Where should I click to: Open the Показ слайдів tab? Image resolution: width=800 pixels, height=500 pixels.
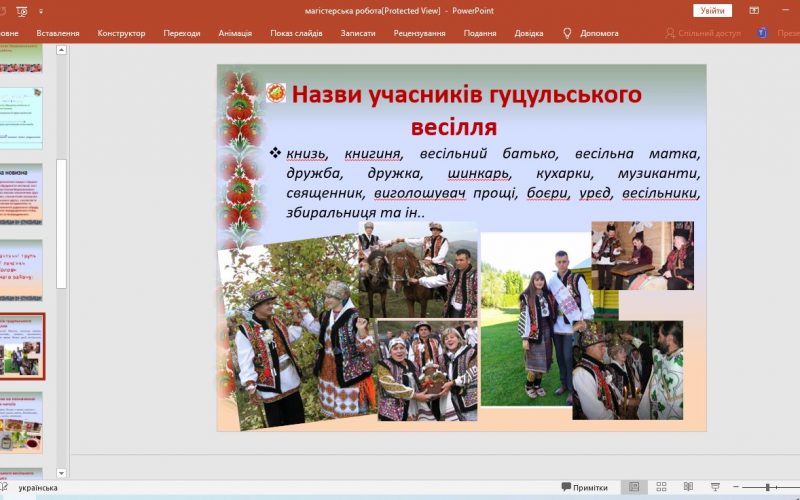point(296,33)
